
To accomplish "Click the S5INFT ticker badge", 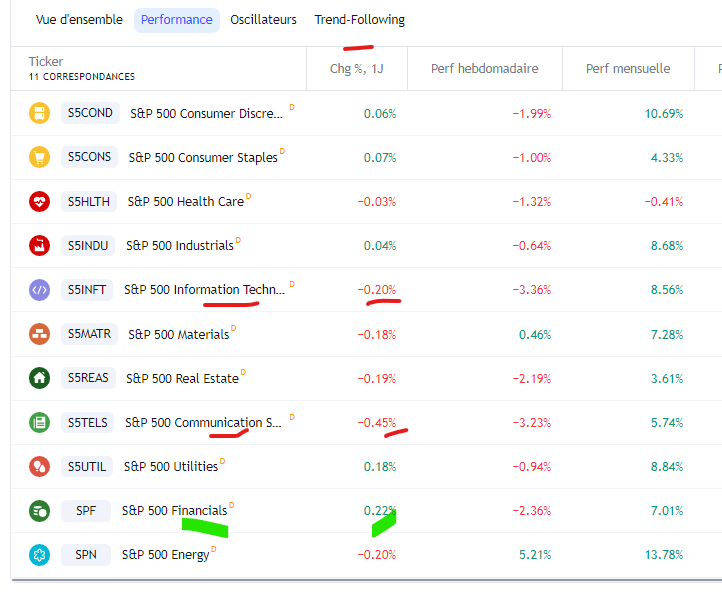I will (87, 290).
